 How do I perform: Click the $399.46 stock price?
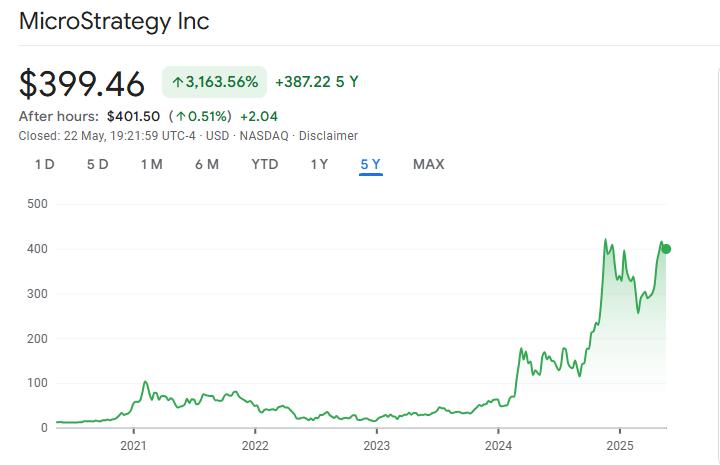coord(82,83)
